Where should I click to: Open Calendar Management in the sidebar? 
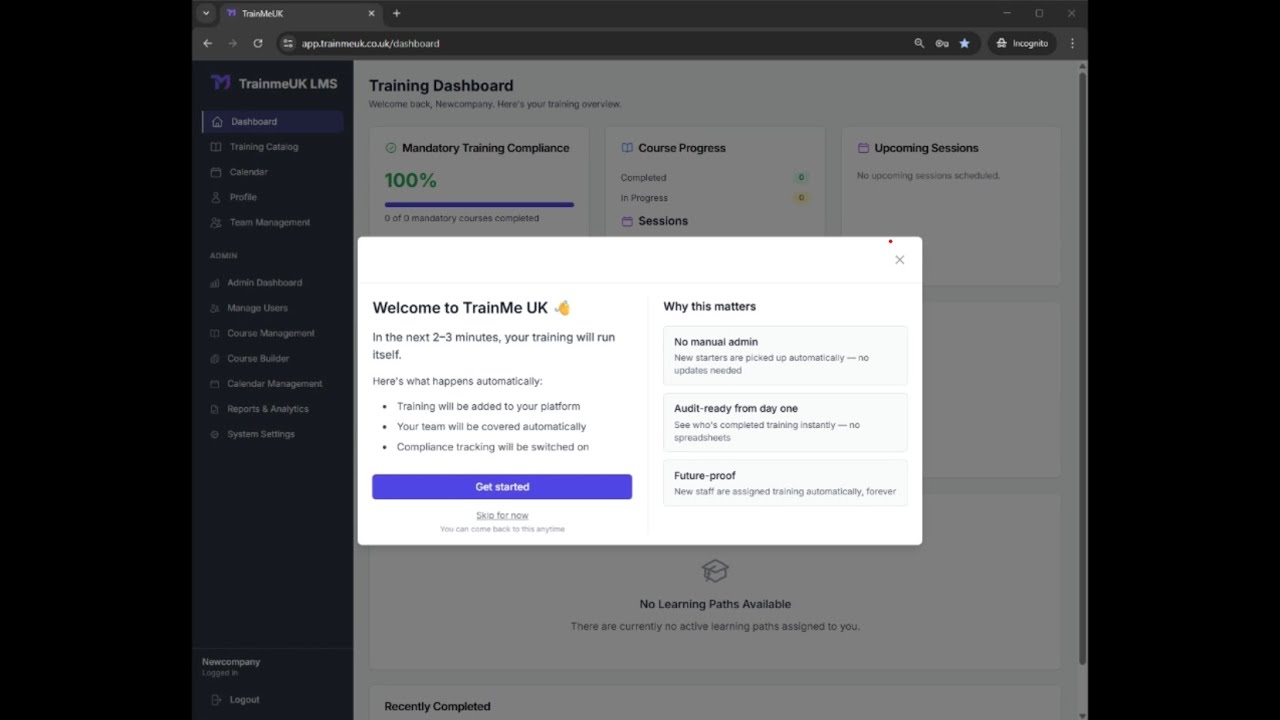[x=272, y=384]
